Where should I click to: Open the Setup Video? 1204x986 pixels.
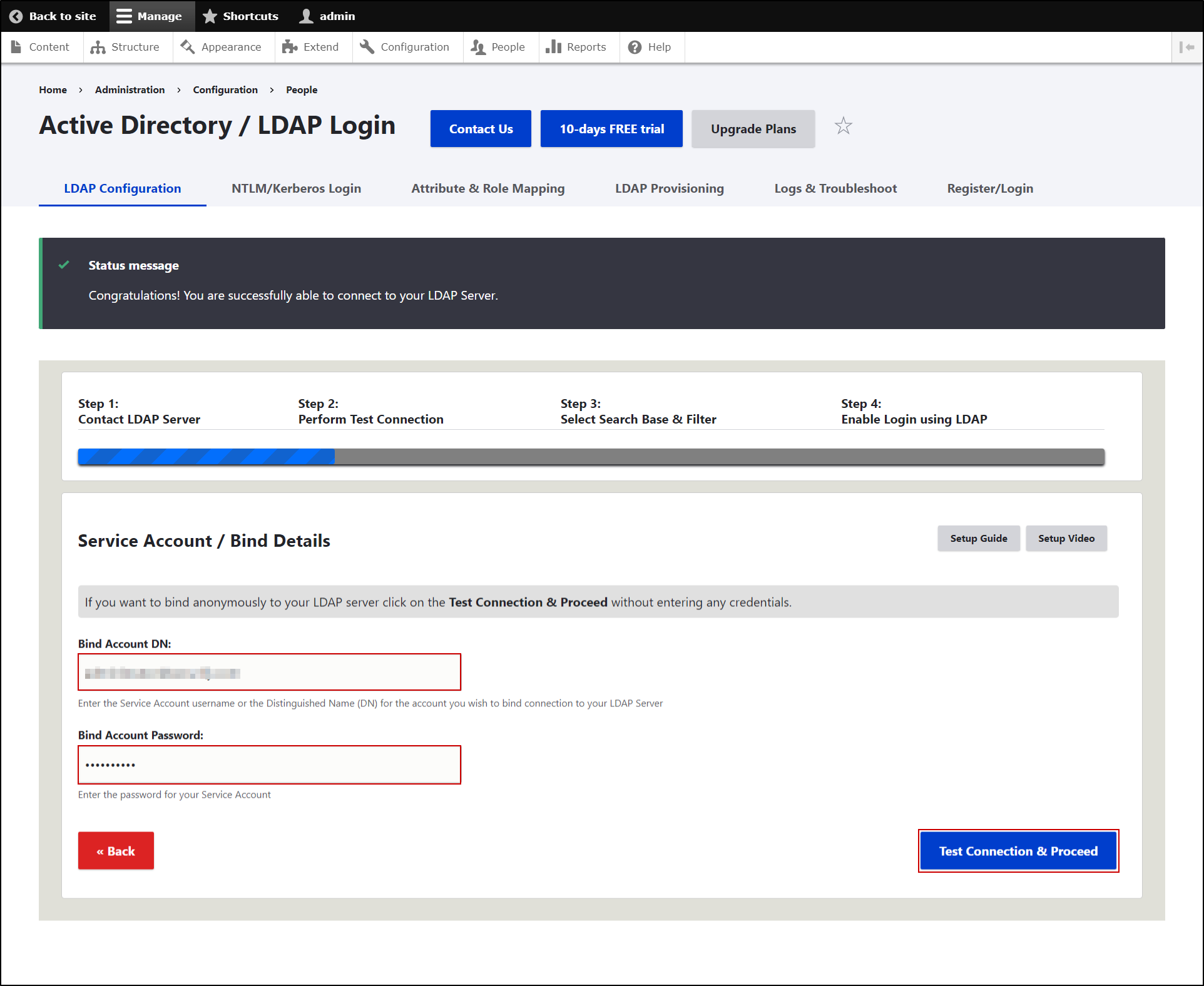(1066, 538)
